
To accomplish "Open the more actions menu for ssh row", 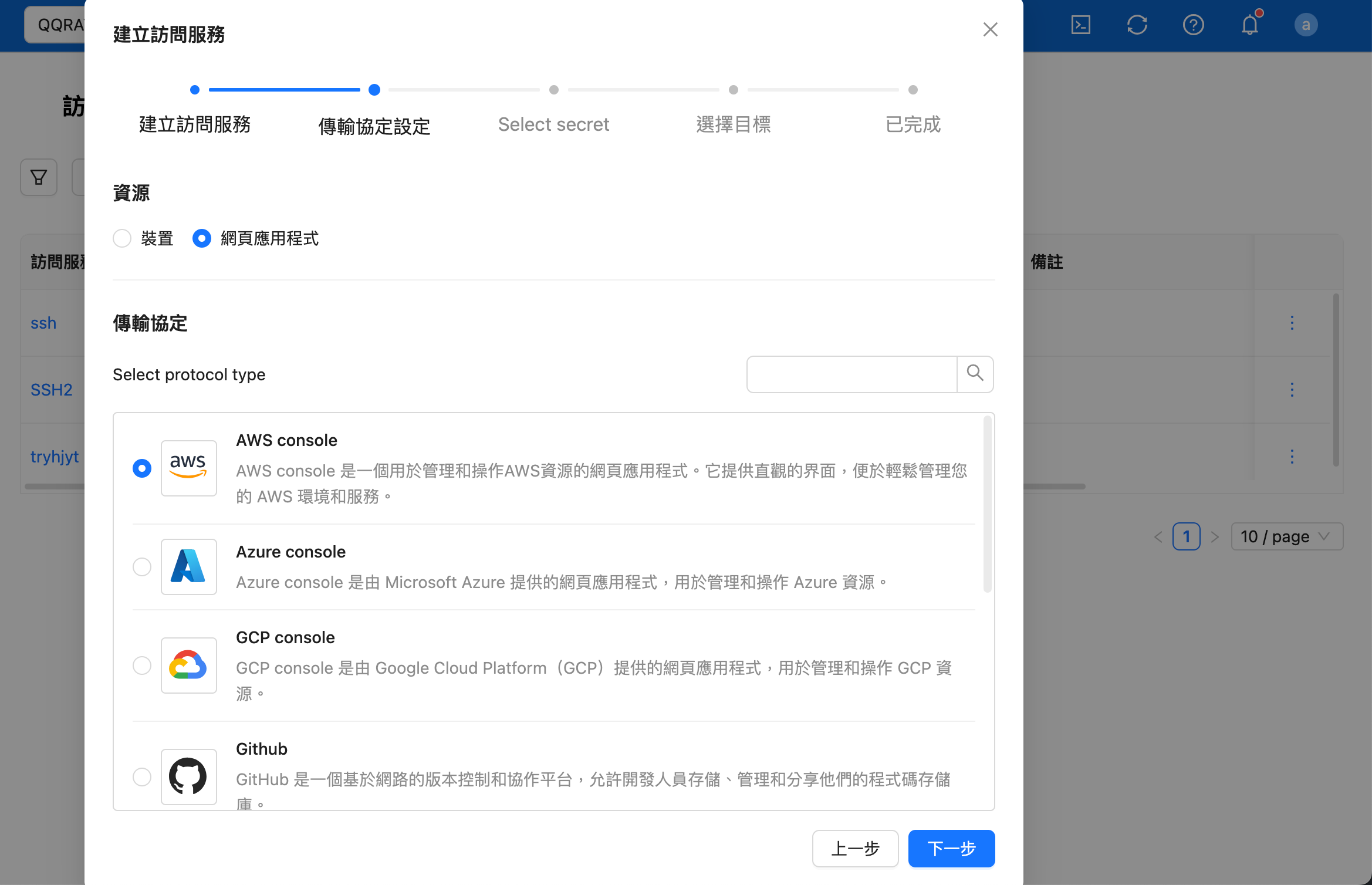I will click(1292, 323).
